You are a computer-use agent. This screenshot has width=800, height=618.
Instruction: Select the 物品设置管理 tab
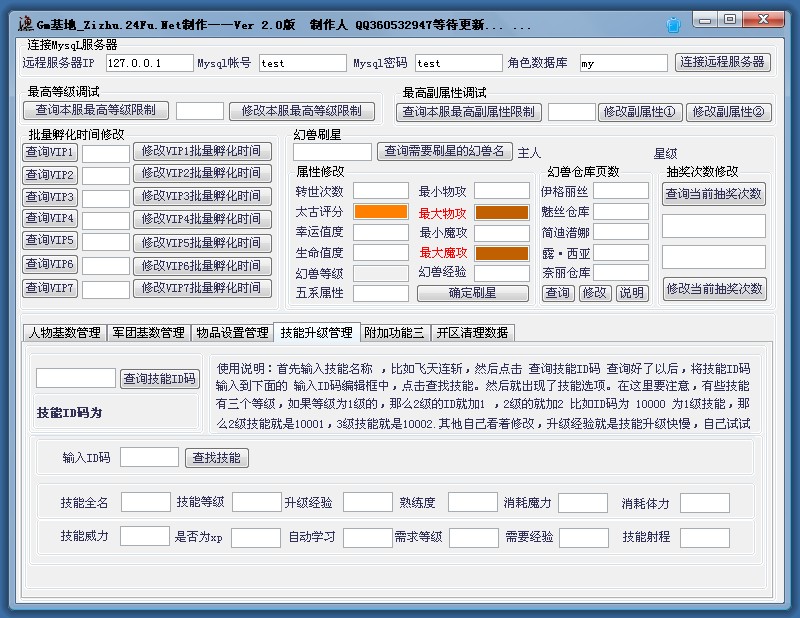coord(231,332)
